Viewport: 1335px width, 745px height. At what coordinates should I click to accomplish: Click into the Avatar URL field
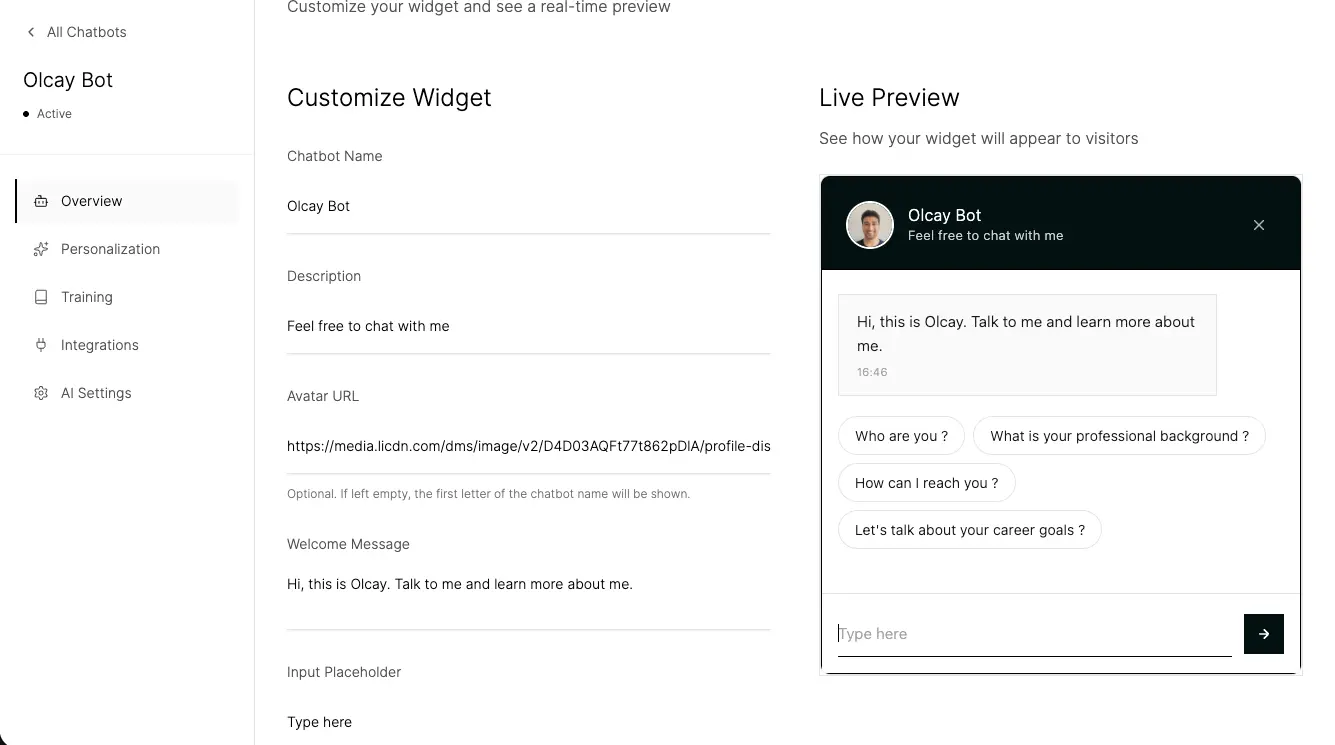click(528, 446)
